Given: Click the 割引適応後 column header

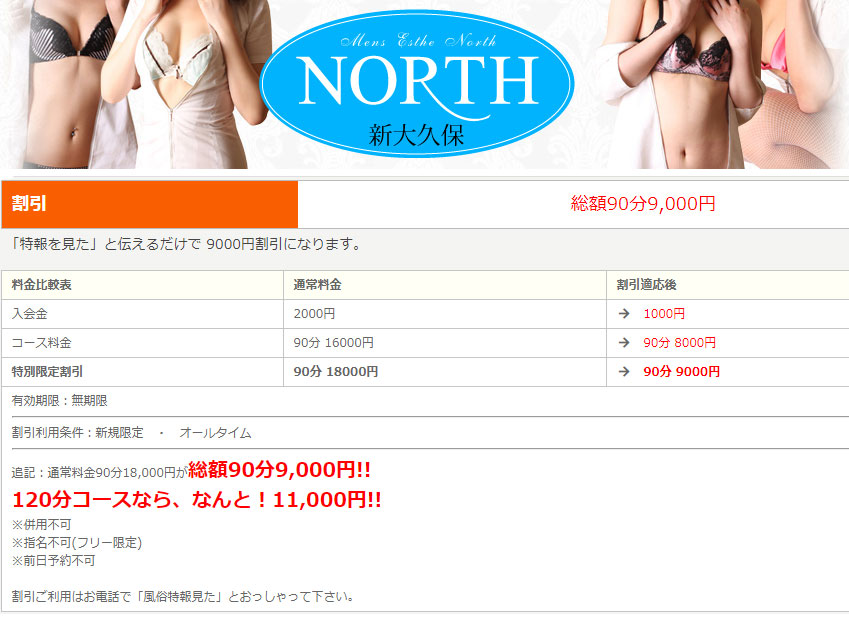Looking at the screenshot, I should click(x=646, y=285).
